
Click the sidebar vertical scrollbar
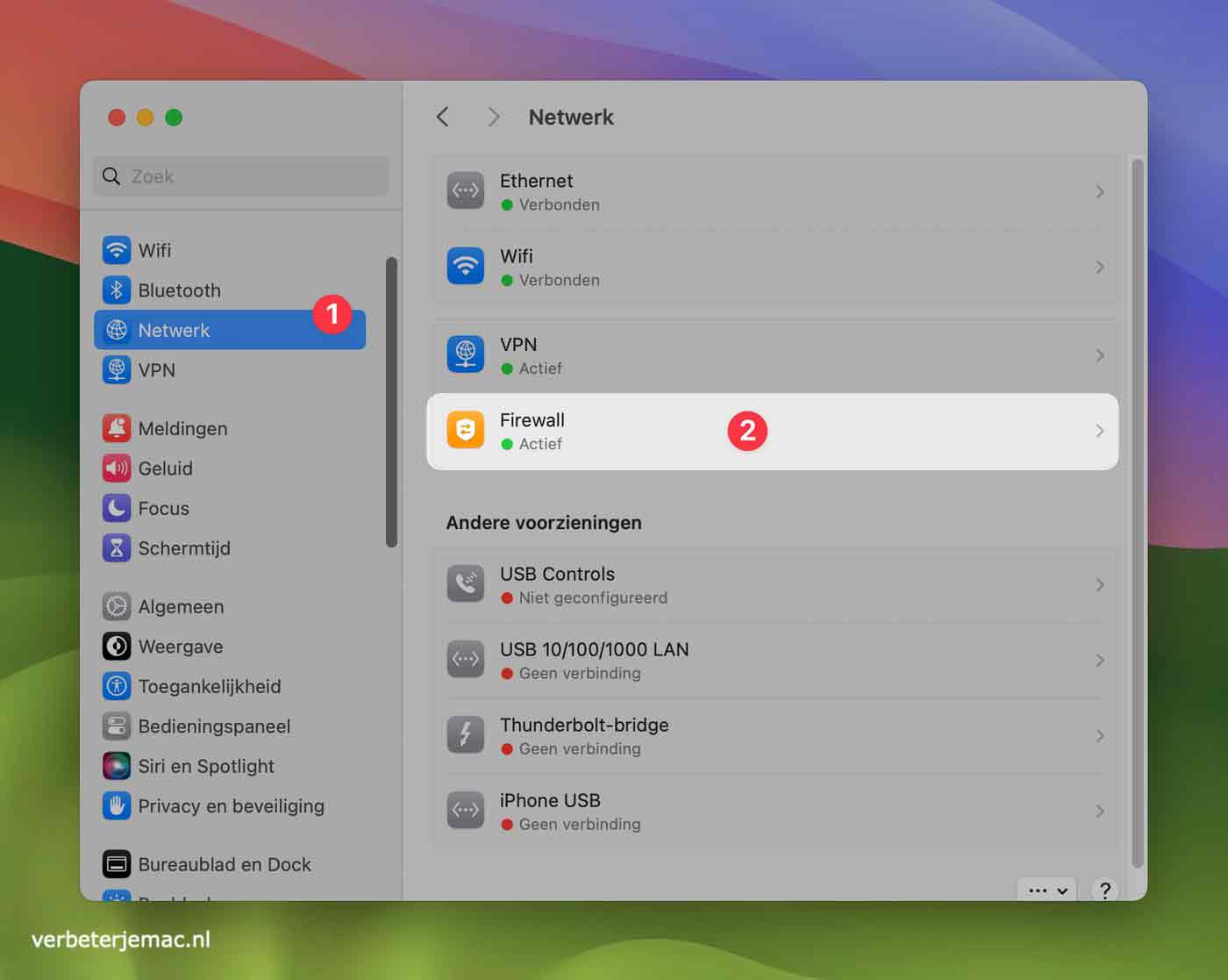coord(391,403)
